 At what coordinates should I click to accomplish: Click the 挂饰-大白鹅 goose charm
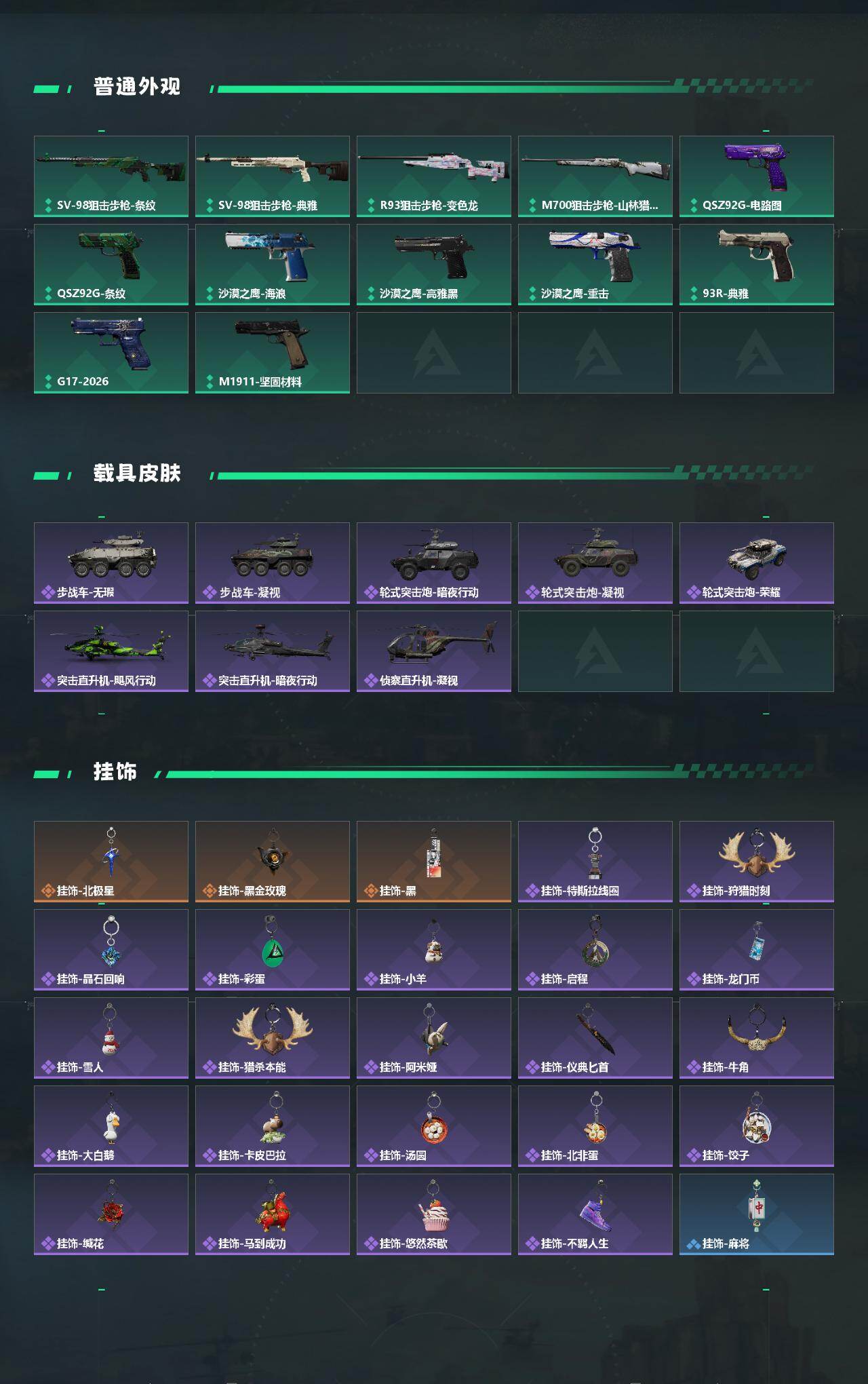tap(111, 1126)
